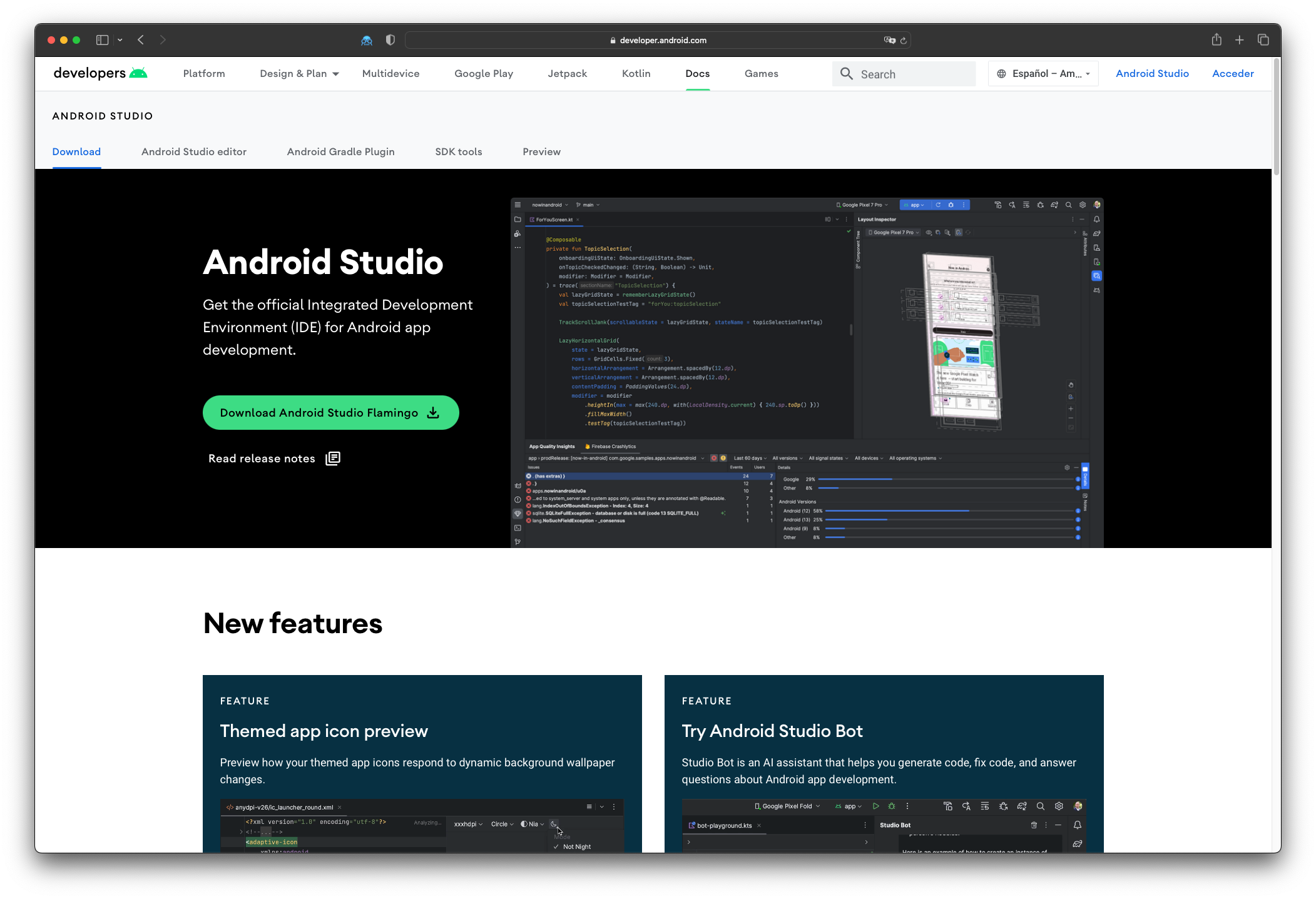Open the Español language selector

click(1043, 74)
